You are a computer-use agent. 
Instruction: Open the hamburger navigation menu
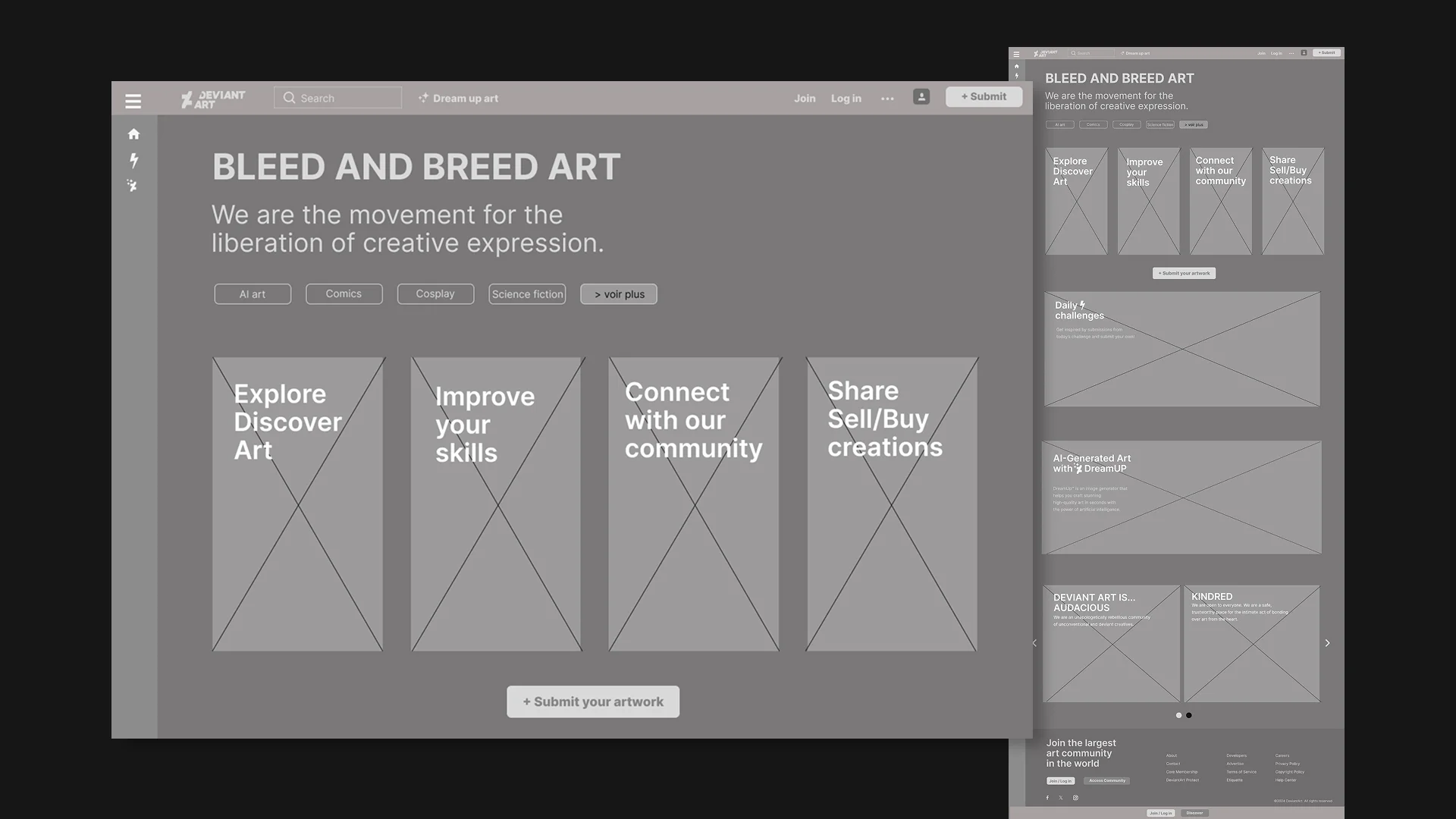pos(133,101)
